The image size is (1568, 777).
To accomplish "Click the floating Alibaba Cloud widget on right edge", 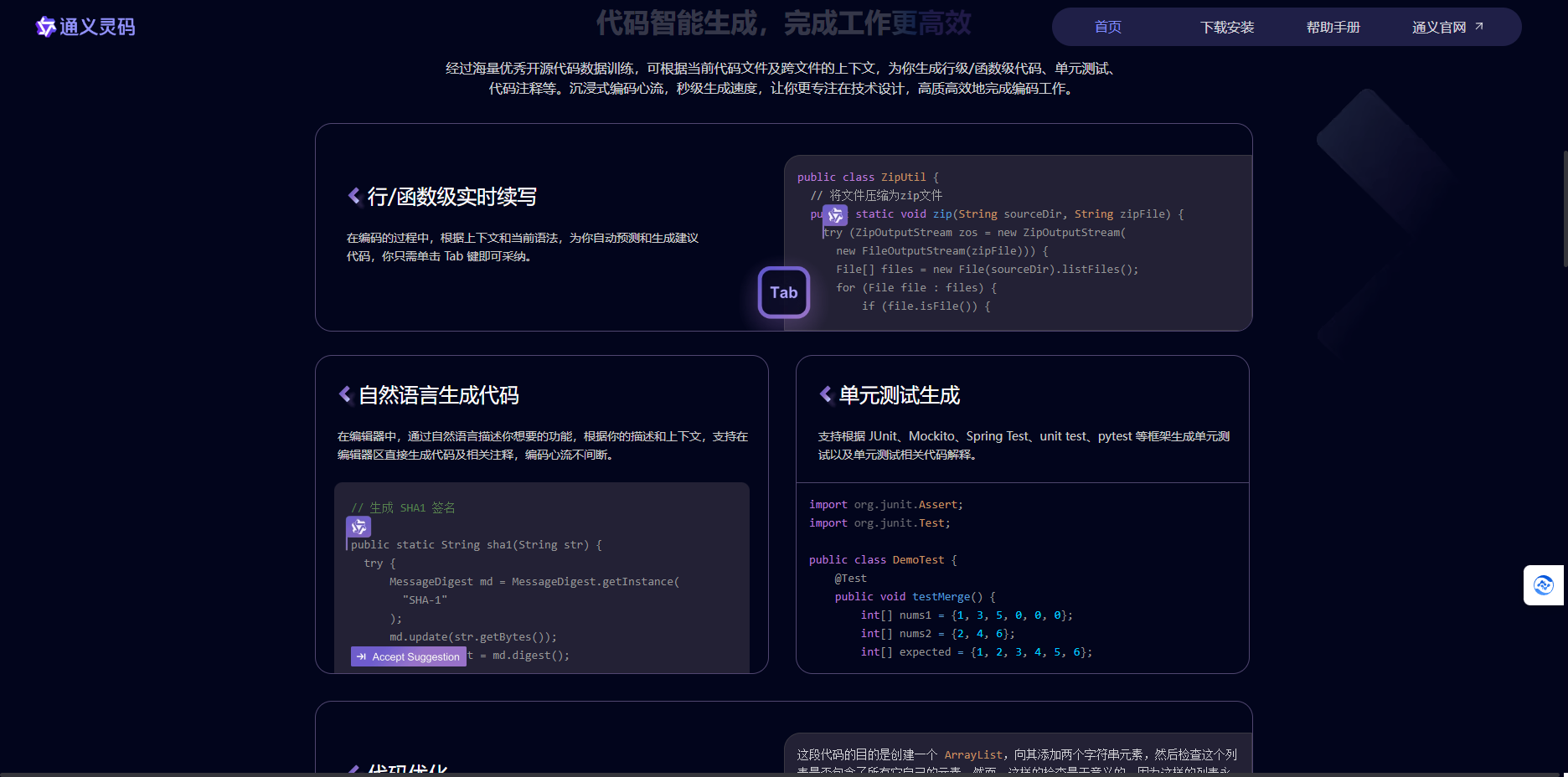I will (1544, 585).
